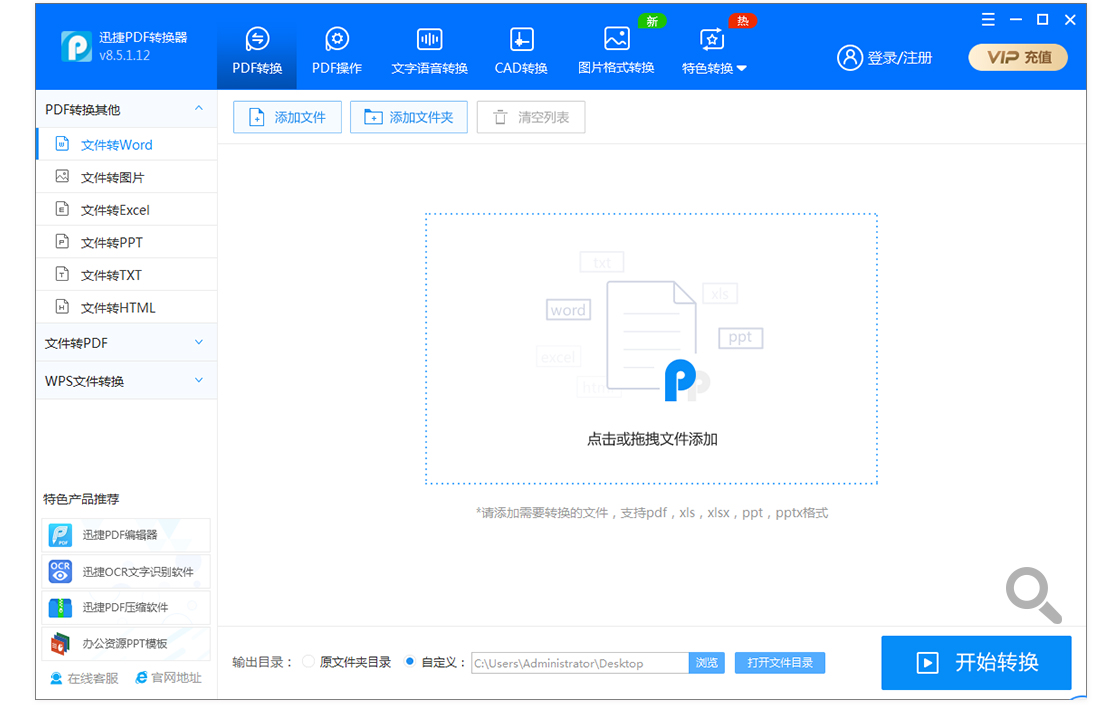Click the 添加文件夹 button
Viewport: 1120px width, 714px height.
tap(409, 117)
